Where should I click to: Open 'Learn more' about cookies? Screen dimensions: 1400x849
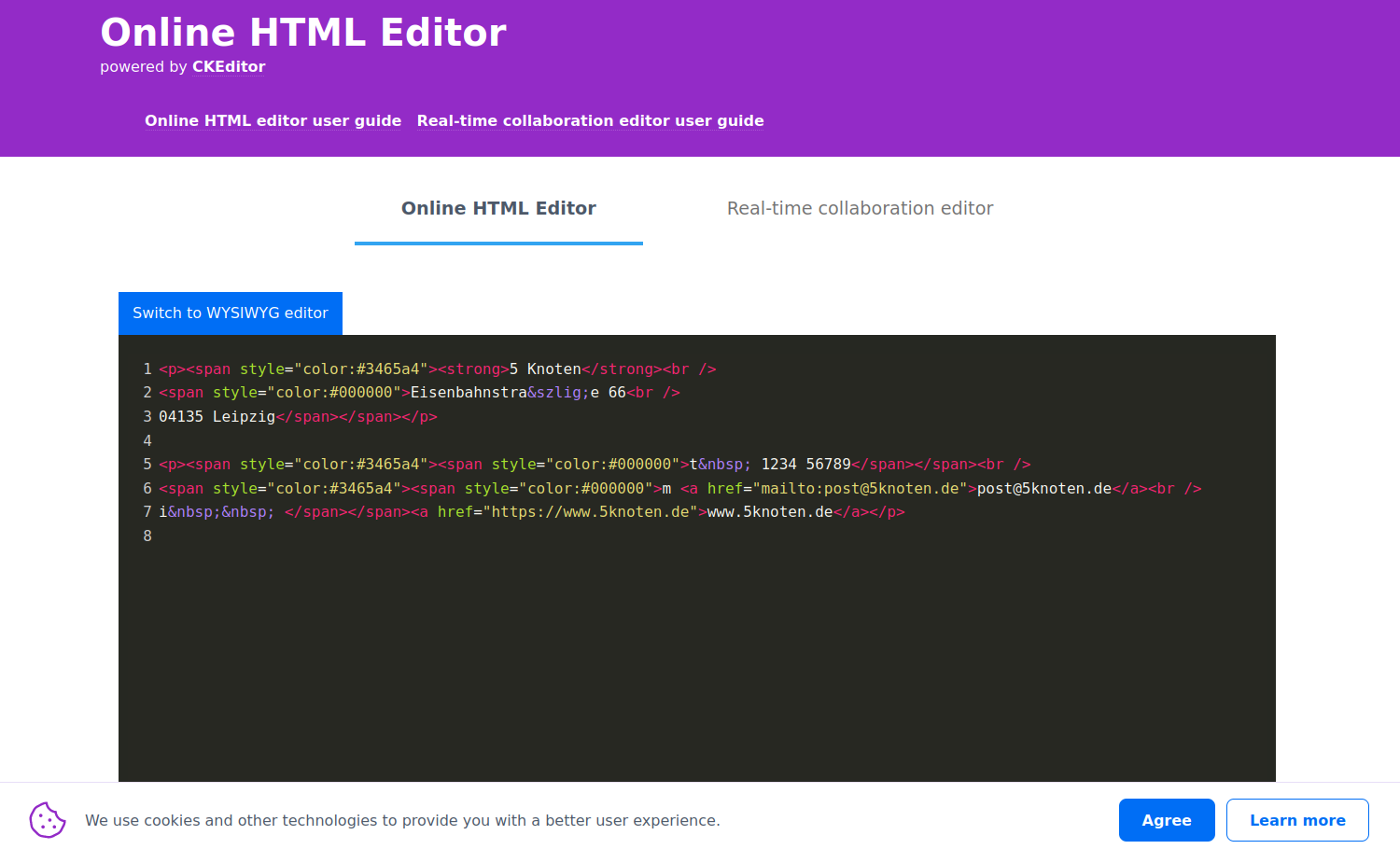tap(1297, 820)
